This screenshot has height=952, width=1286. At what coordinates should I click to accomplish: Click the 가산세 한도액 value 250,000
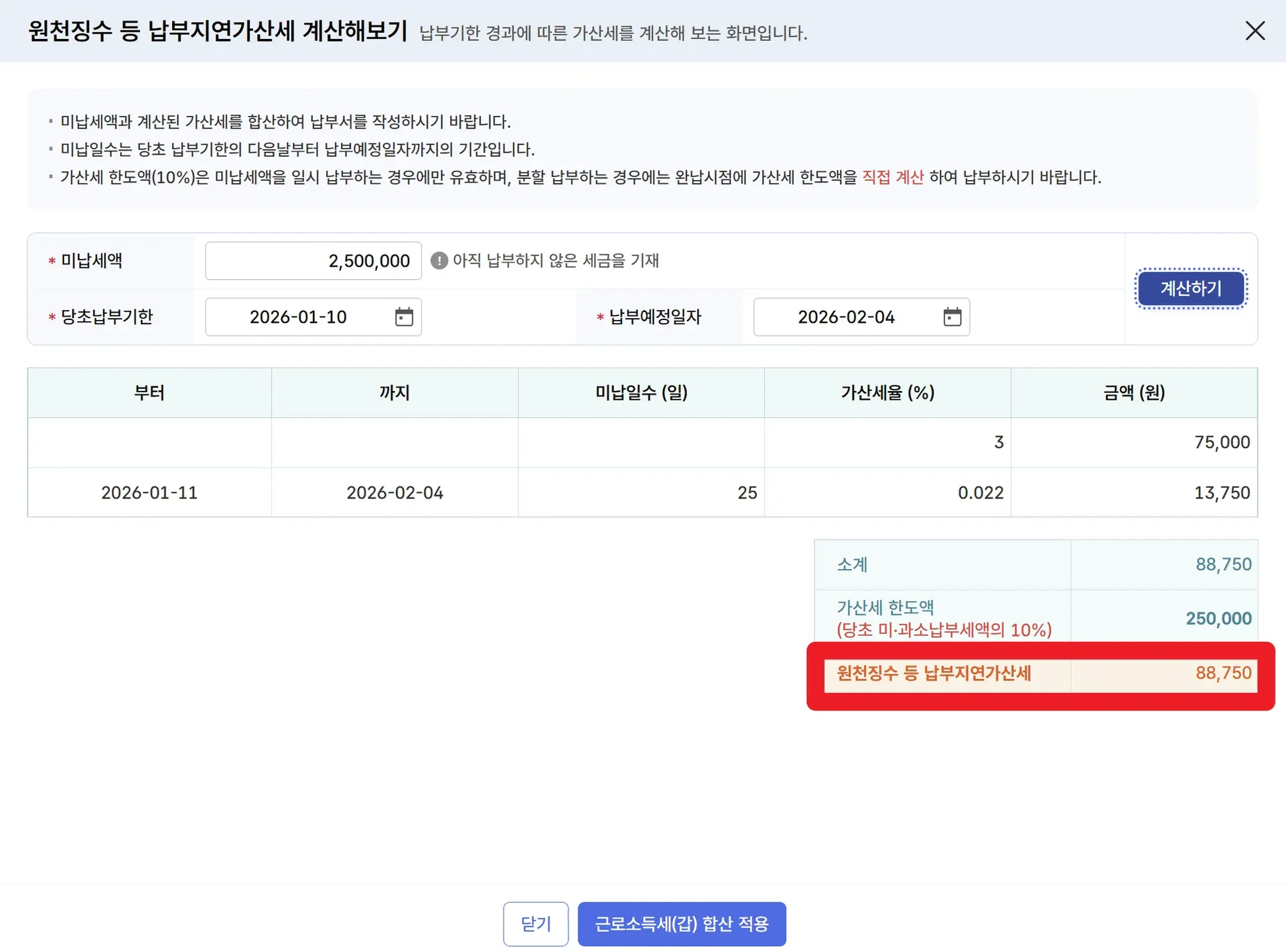[x=1218, y=618]
